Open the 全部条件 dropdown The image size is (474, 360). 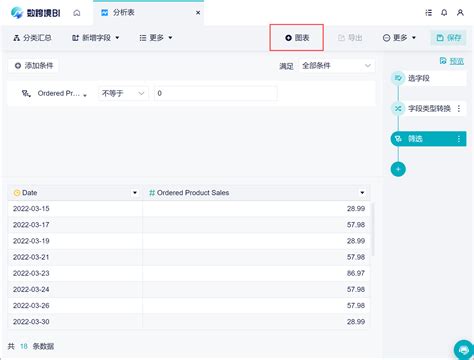point(337,66)
